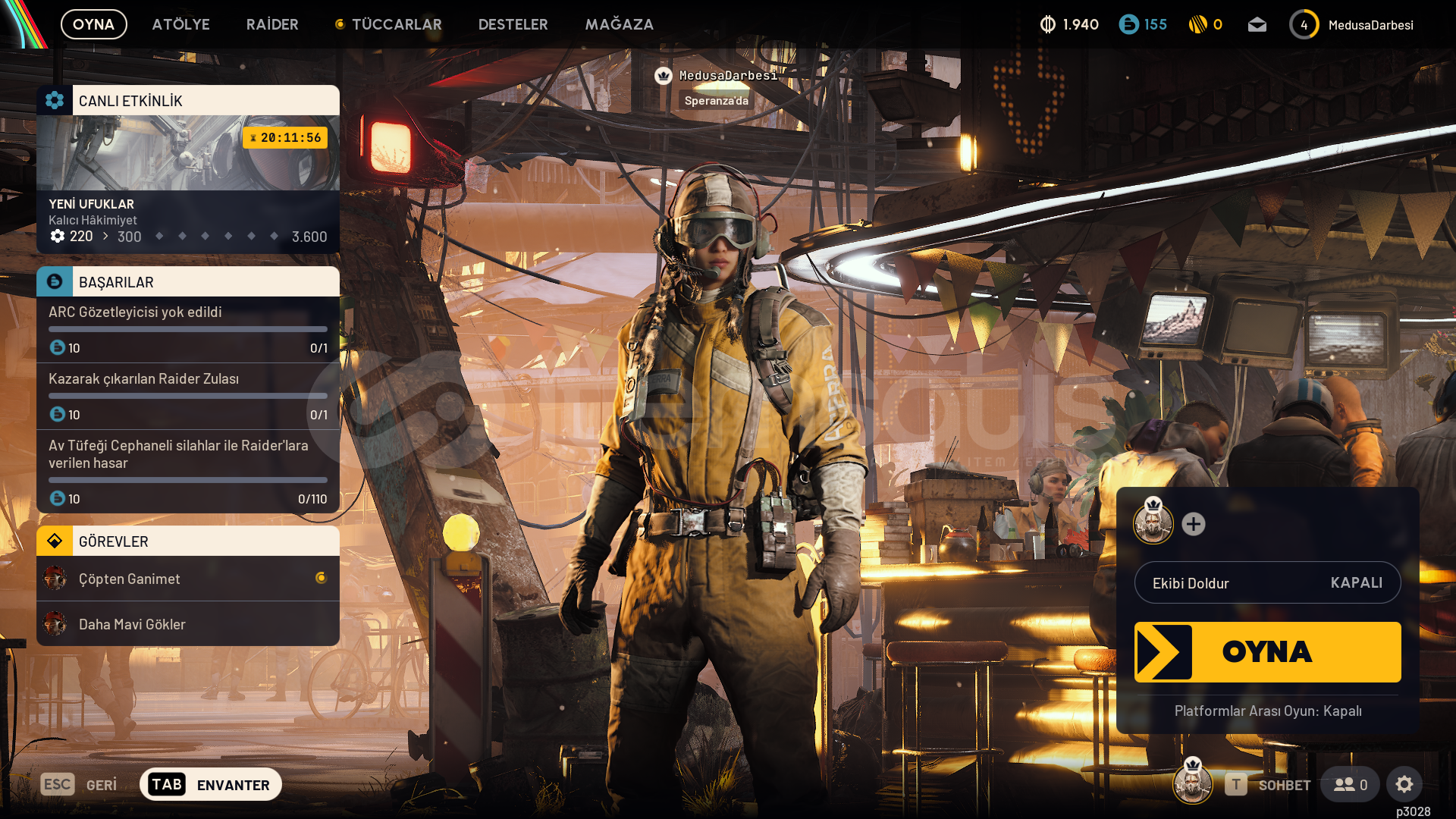This screenshot has height=819, width=1456.
Task: Toggle Platformlar Arası Oyun crossplay setting
Action: [1267, 711]
